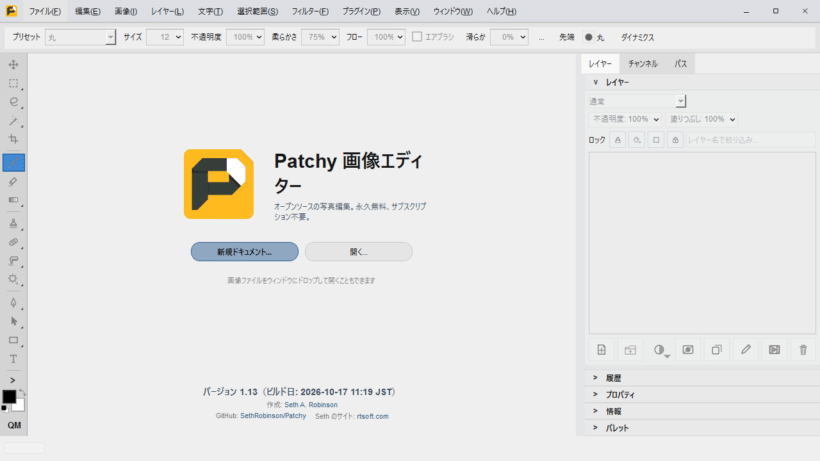Viewport: 820px width, 461px height.
Task: Expand the 履歴 panel
Action: 595,377
